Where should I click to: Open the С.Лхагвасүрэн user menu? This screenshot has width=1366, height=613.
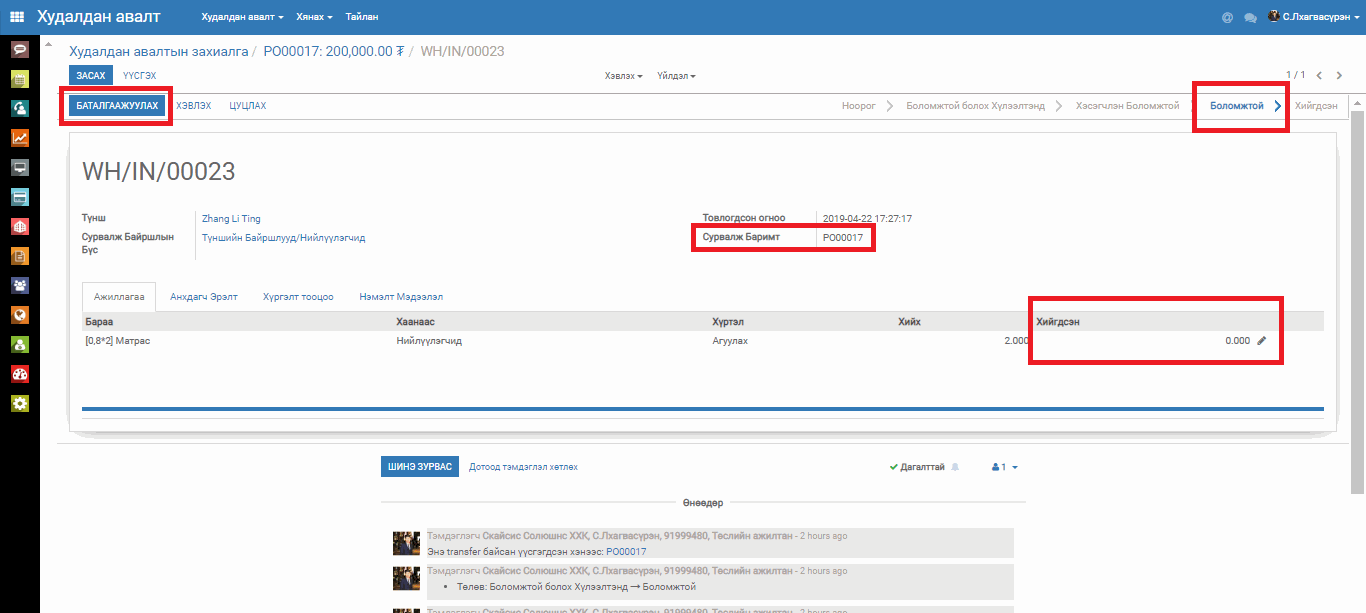[x=1314, y=17]
